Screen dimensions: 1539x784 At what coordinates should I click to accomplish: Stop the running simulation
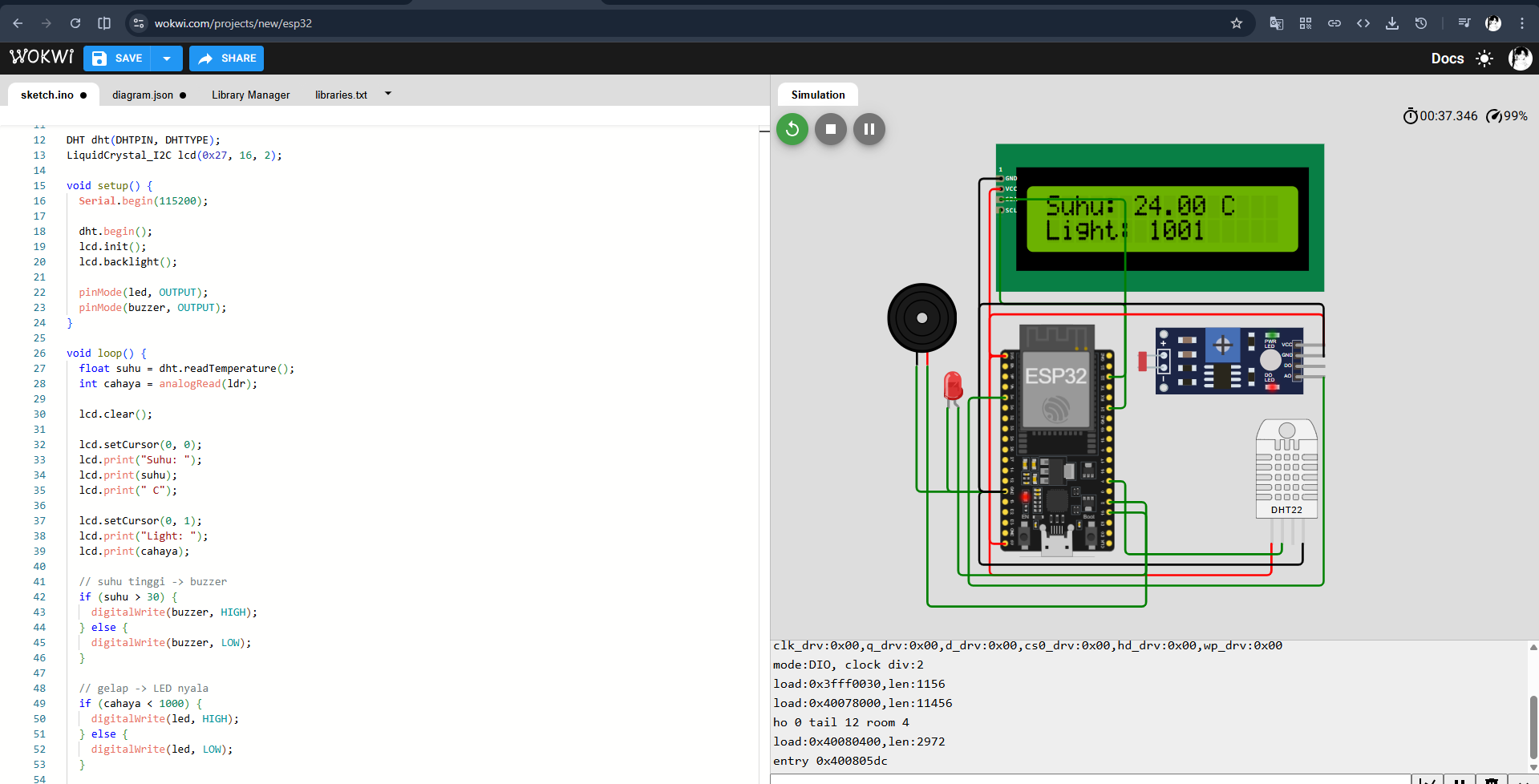831,129
